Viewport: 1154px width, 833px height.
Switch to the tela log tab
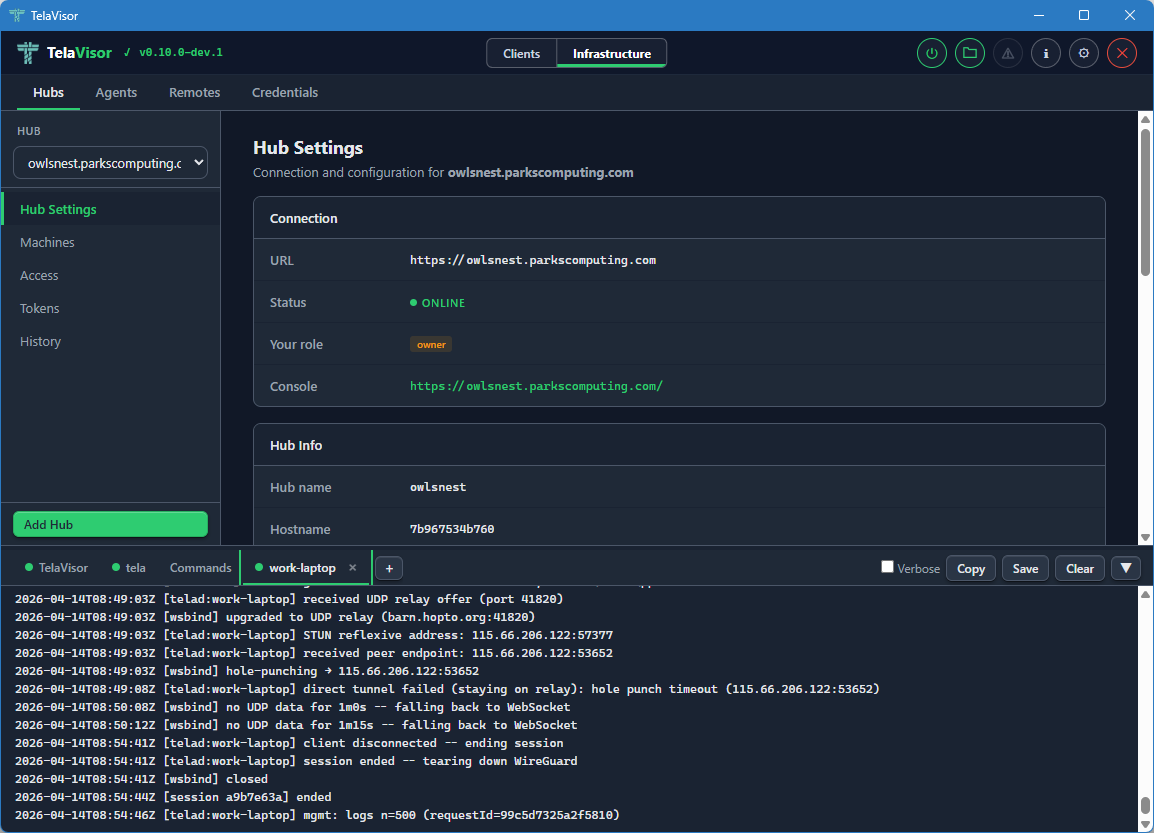tap(135, 568)
